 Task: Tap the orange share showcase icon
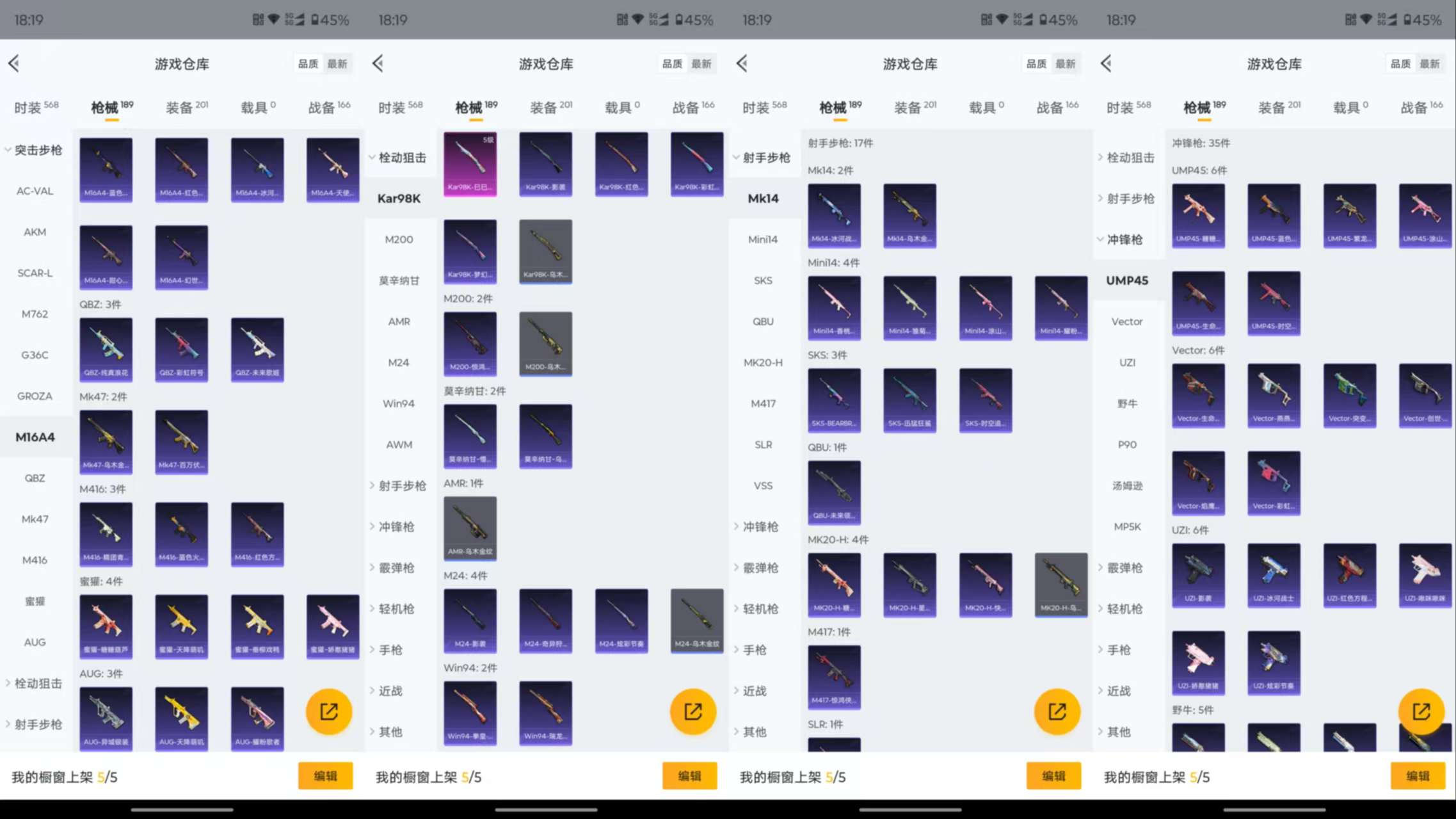coord(328,711)
